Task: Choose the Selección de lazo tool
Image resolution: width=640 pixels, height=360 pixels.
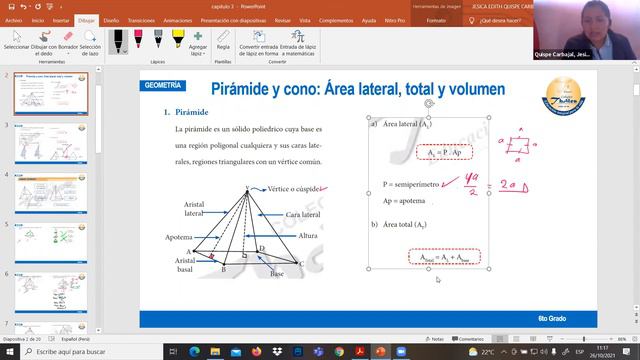Action: click(x=90, y=42)
